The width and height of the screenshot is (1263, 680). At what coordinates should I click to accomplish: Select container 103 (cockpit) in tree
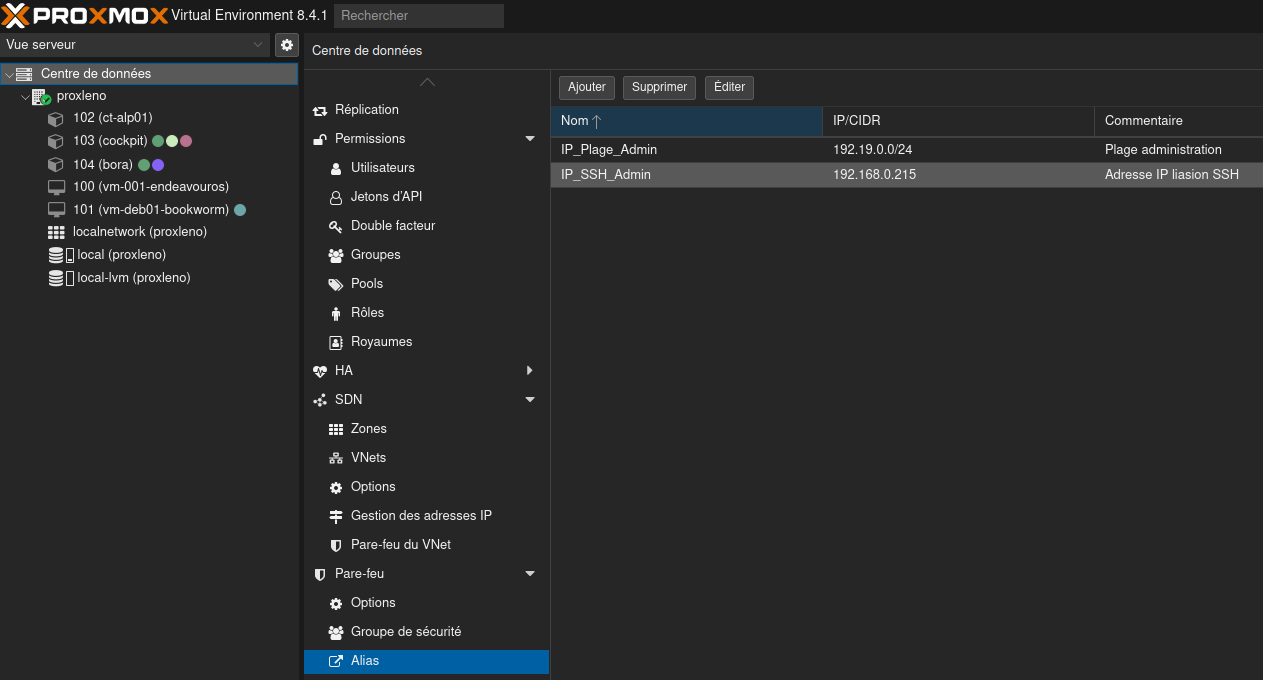[110, 141]
